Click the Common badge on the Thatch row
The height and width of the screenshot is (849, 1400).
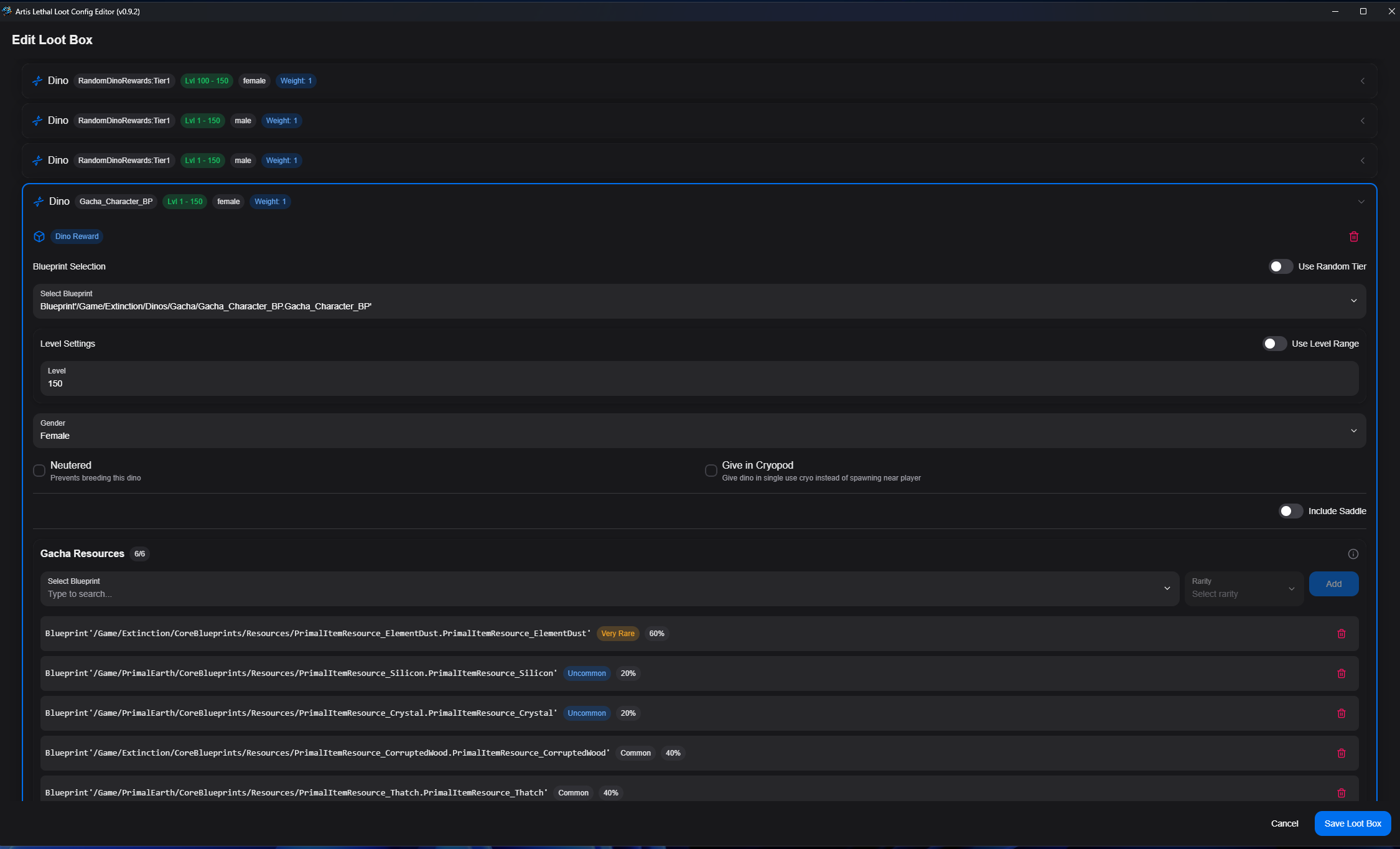pyautogui.click(x=573, y=793)
